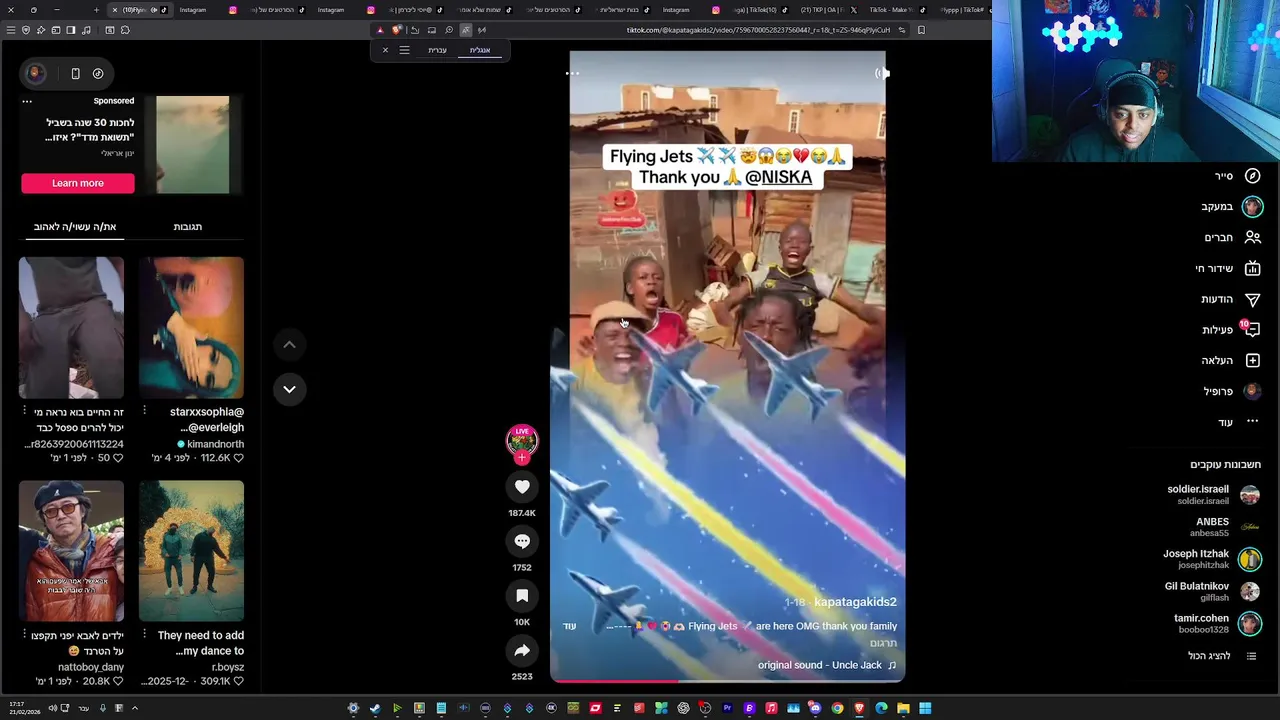Follow creator via red plus on avatar
Screen dimensions: 1280x720
pyautogui.click(x=522, y=458)
